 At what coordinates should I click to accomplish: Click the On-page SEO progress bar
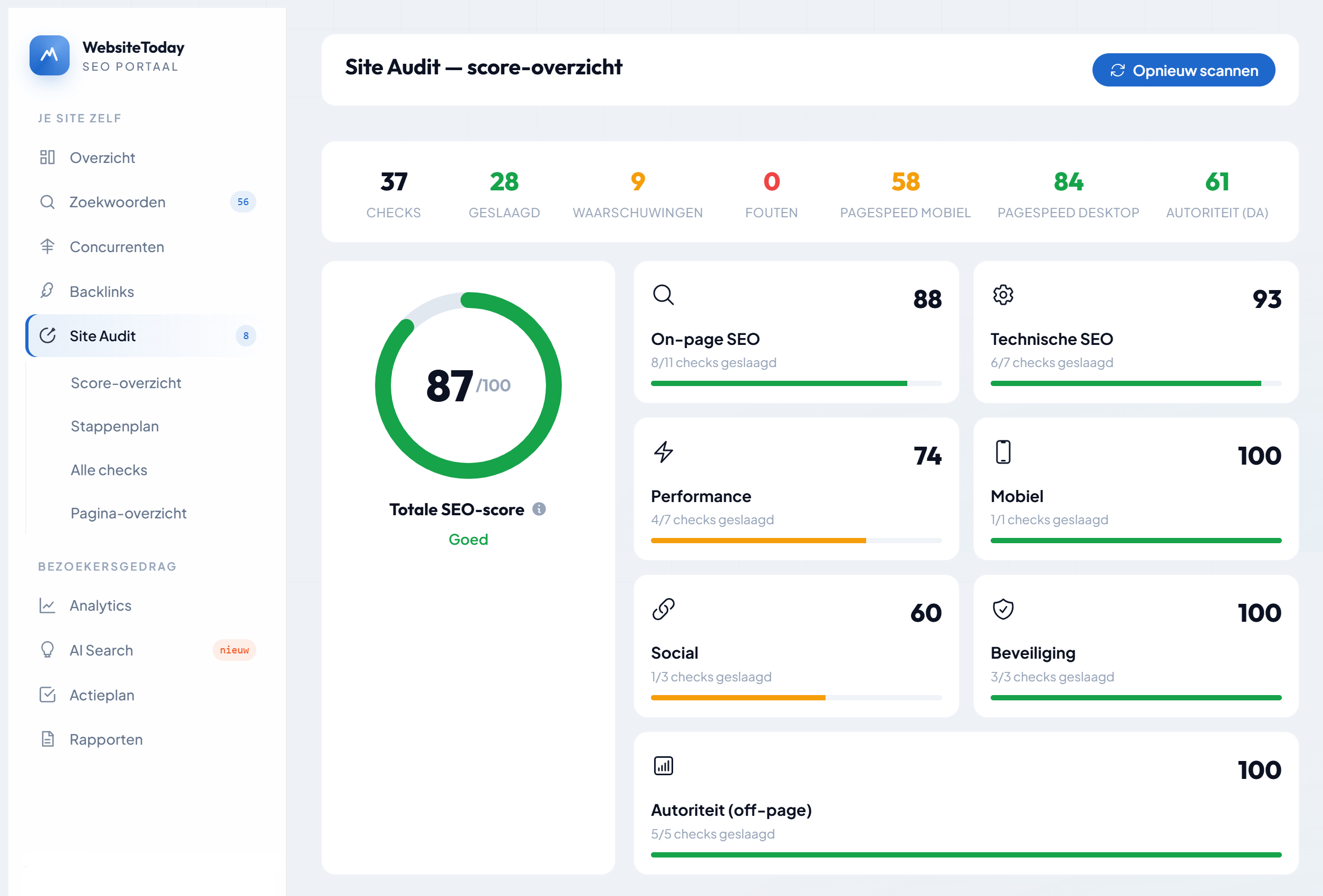click(797, 384)
